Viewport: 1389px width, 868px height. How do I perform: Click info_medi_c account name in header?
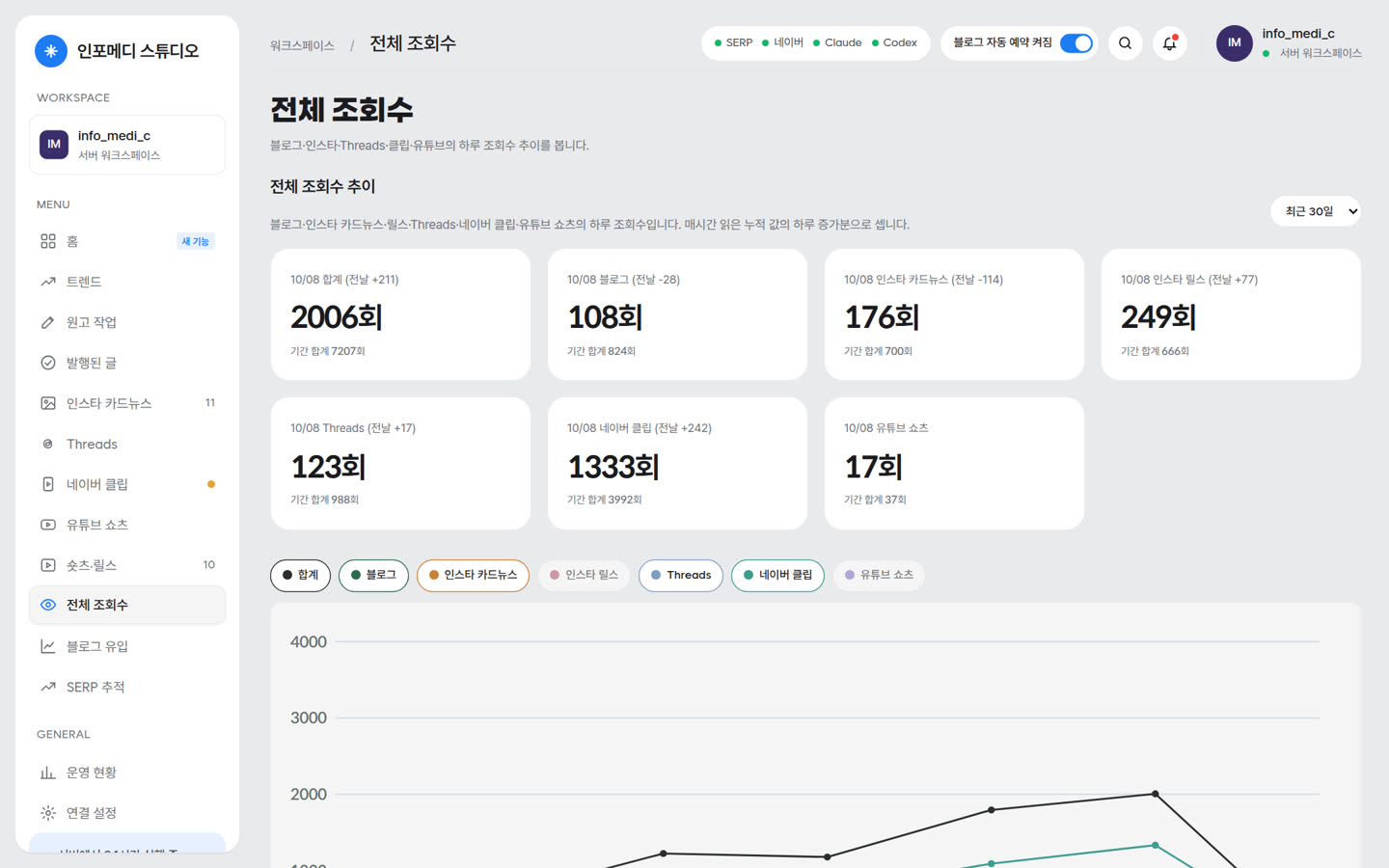pos(1298,34)
